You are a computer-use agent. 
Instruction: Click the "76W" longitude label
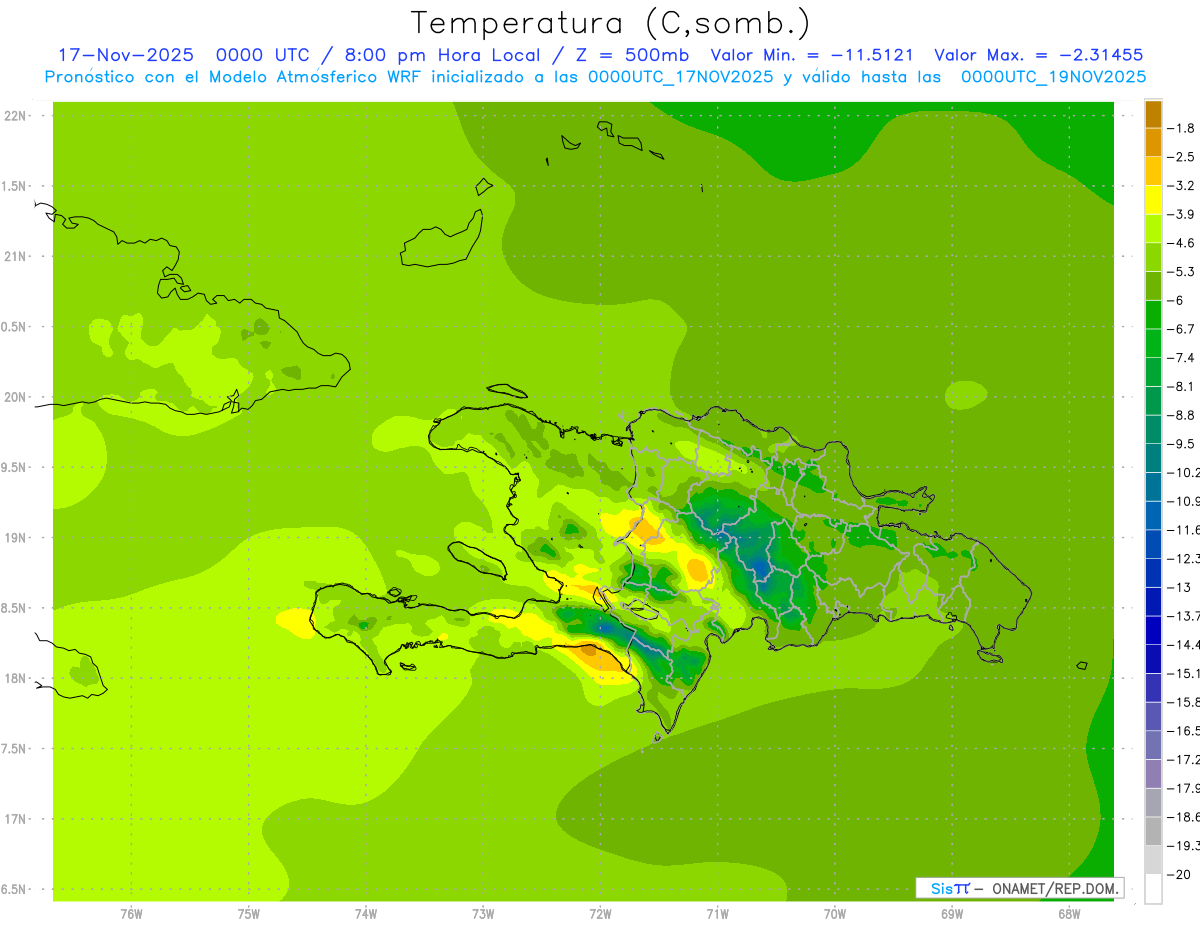tap(131, 913)
